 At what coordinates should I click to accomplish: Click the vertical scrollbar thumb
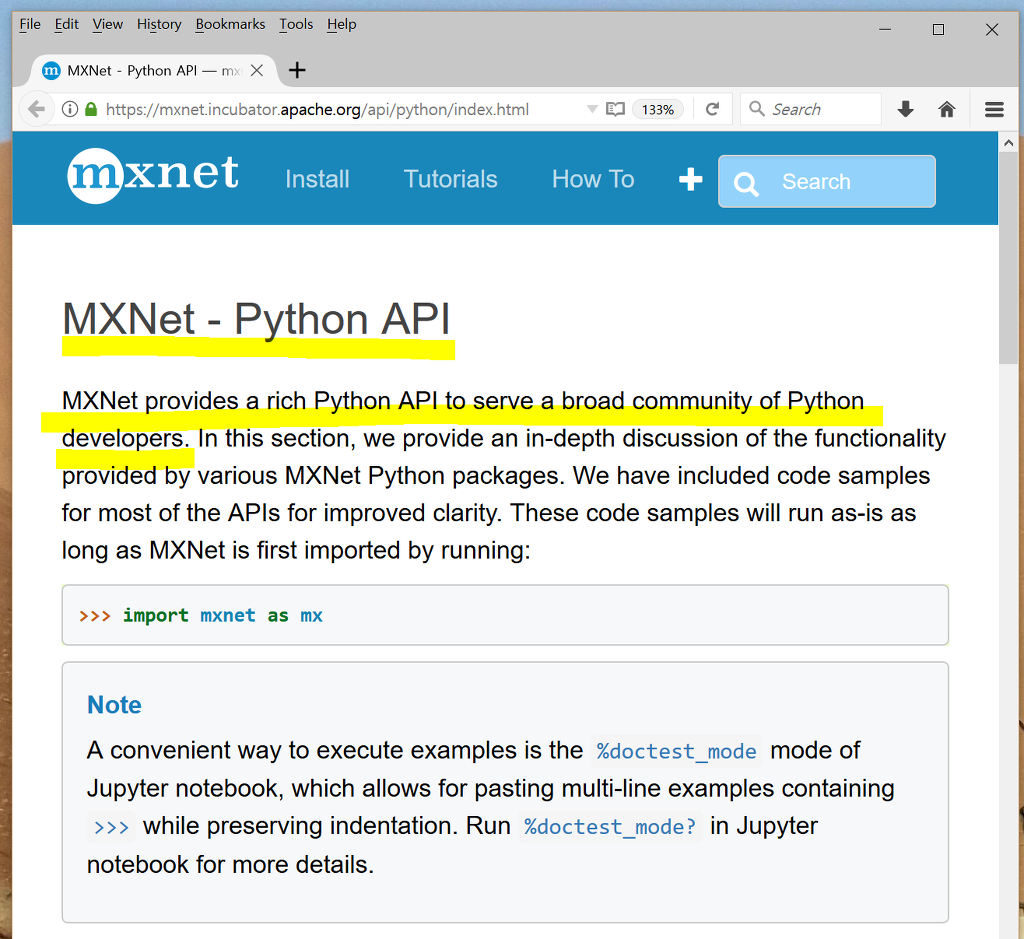coord(1008,259)
